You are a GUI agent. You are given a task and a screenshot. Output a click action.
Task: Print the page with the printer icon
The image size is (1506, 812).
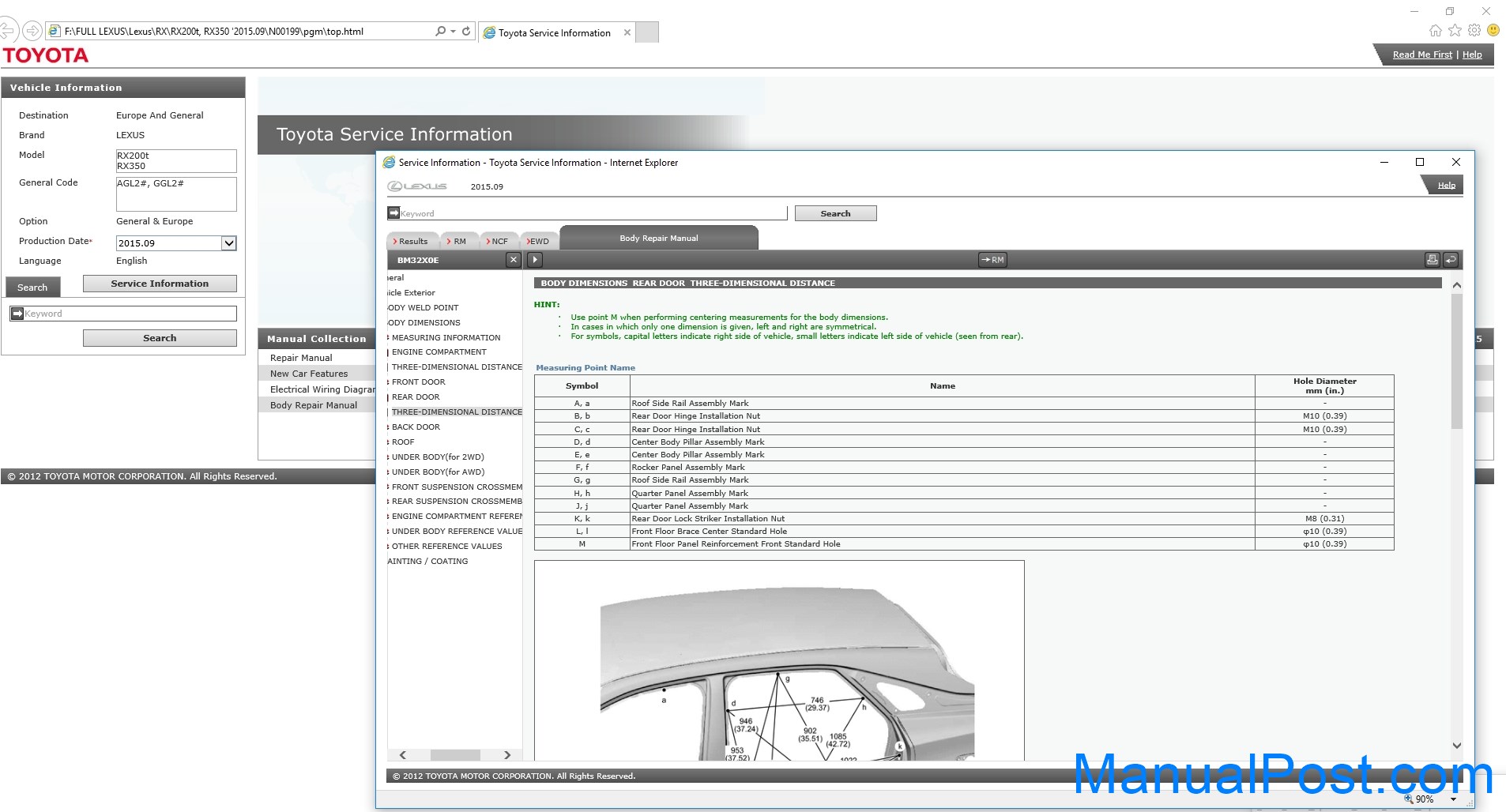[1432, 260]
